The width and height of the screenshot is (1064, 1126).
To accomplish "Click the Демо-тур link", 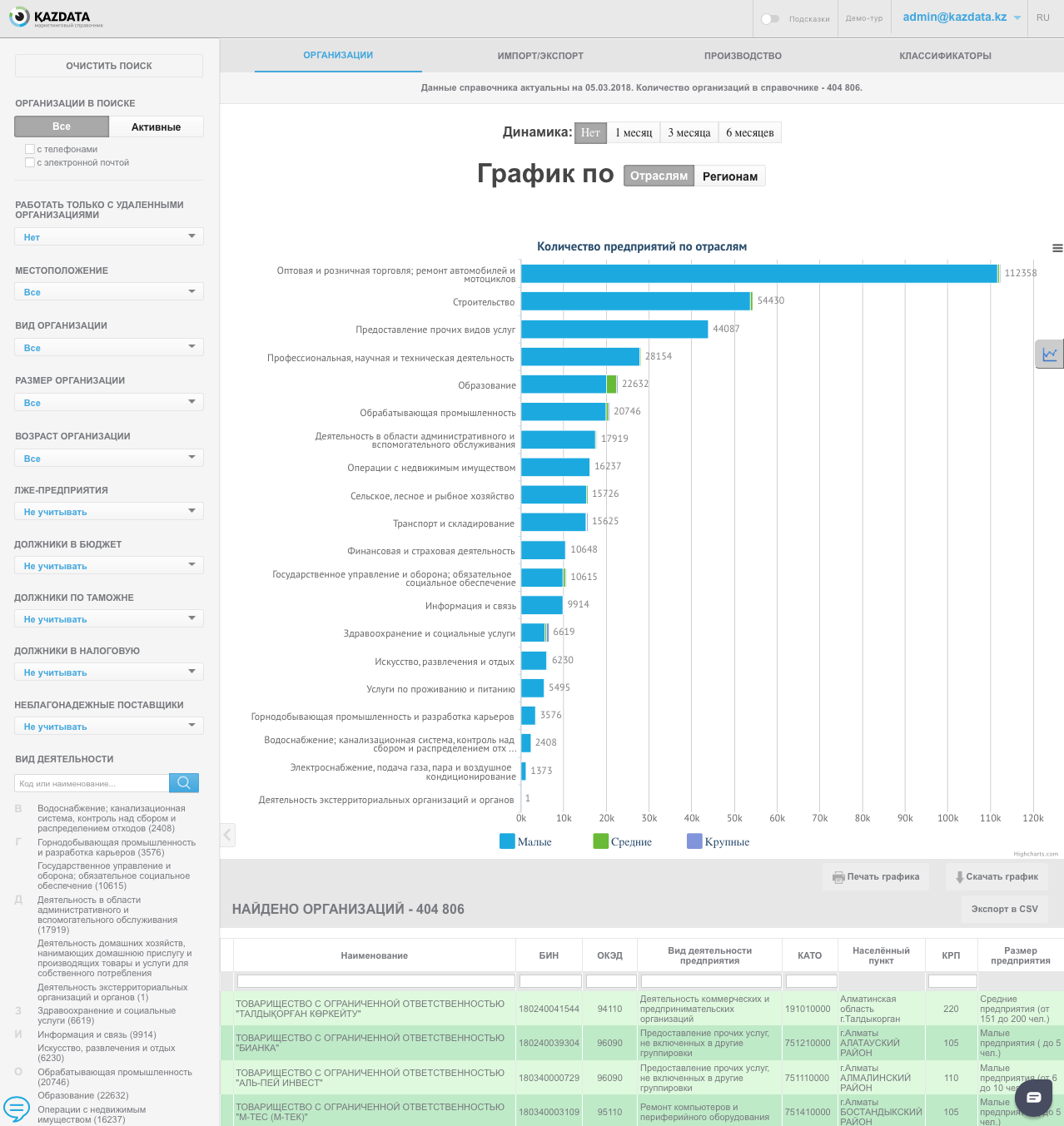I will 863,18.
